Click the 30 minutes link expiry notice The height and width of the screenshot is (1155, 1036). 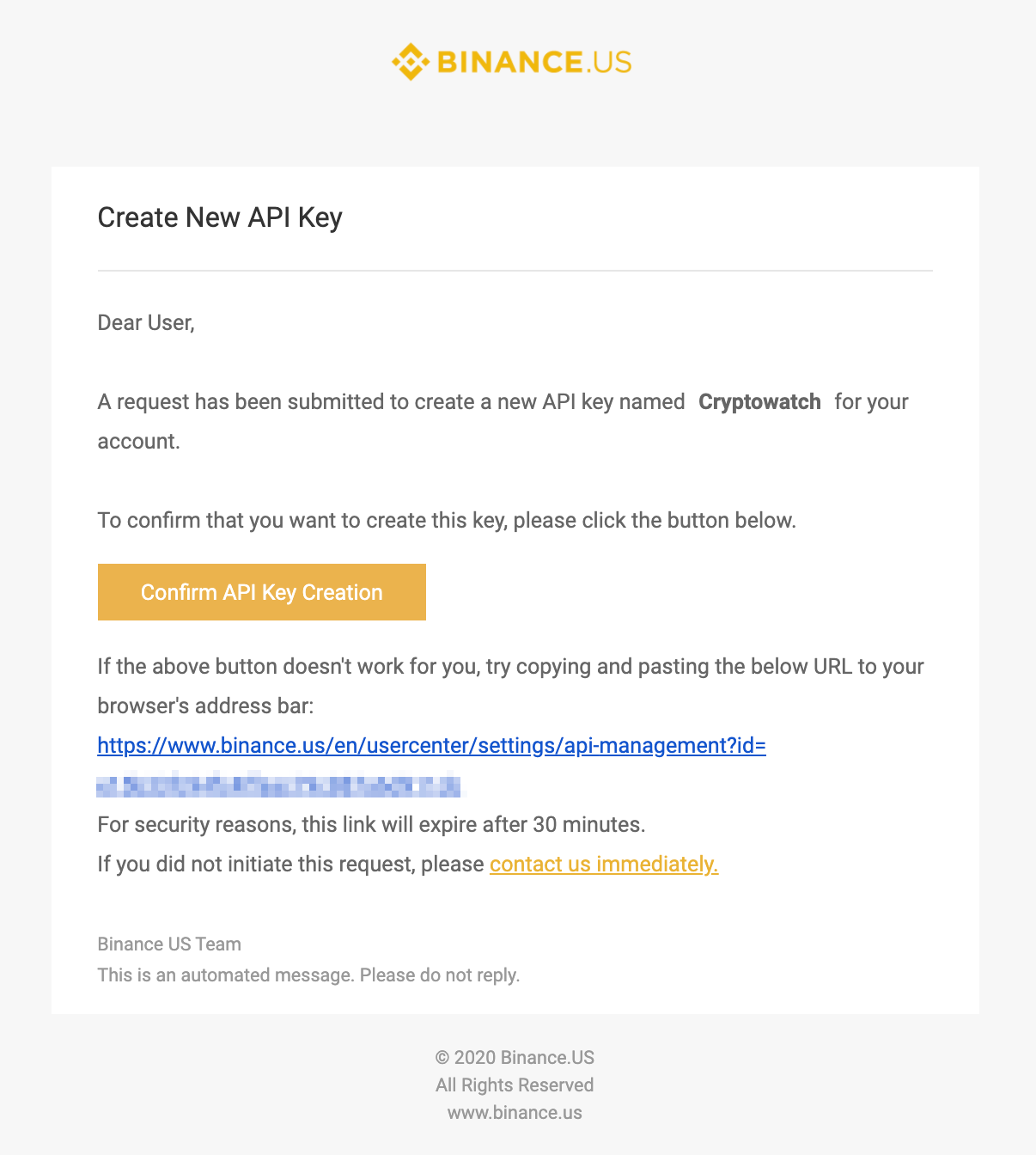[x=371, y=824]
